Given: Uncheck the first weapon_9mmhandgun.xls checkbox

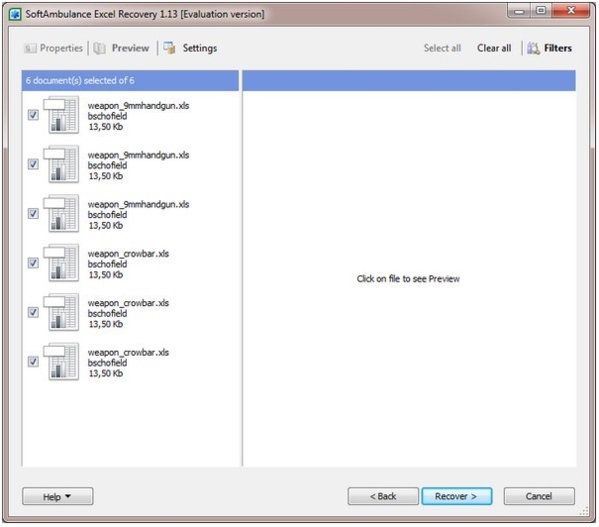Looking at the screenshot, I should pyautogui.click(x=33, y=115).
